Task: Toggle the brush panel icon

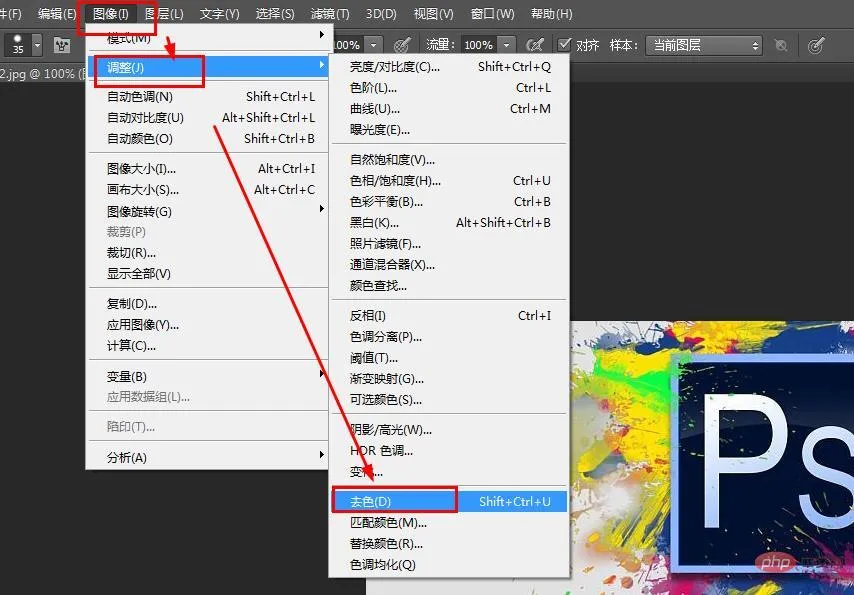Action: click(62, 45)
